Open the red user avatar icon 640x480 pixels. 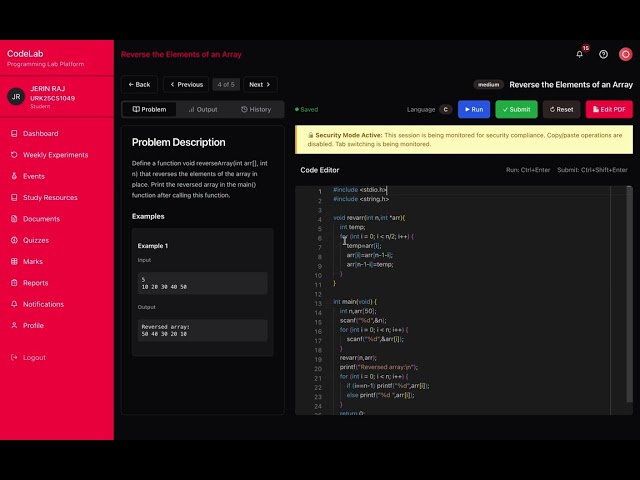[x=625, y=54]
